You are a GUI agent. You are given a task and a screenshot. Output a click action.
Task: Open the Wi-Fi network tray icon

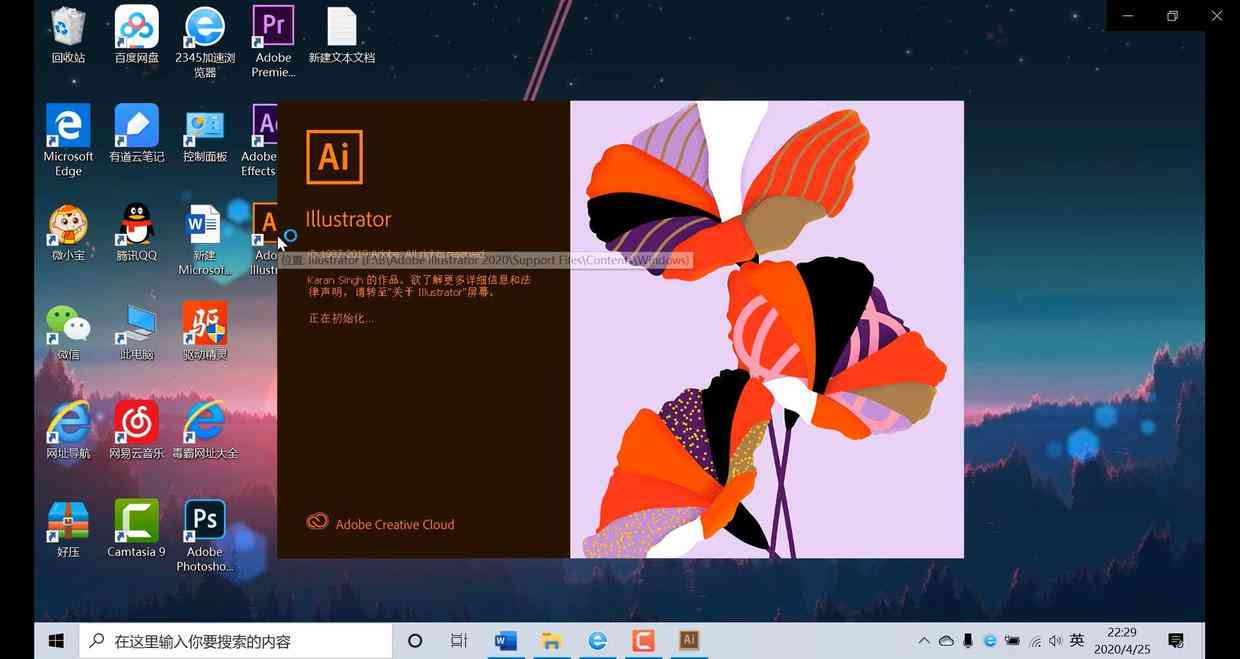pos(1034,641)
